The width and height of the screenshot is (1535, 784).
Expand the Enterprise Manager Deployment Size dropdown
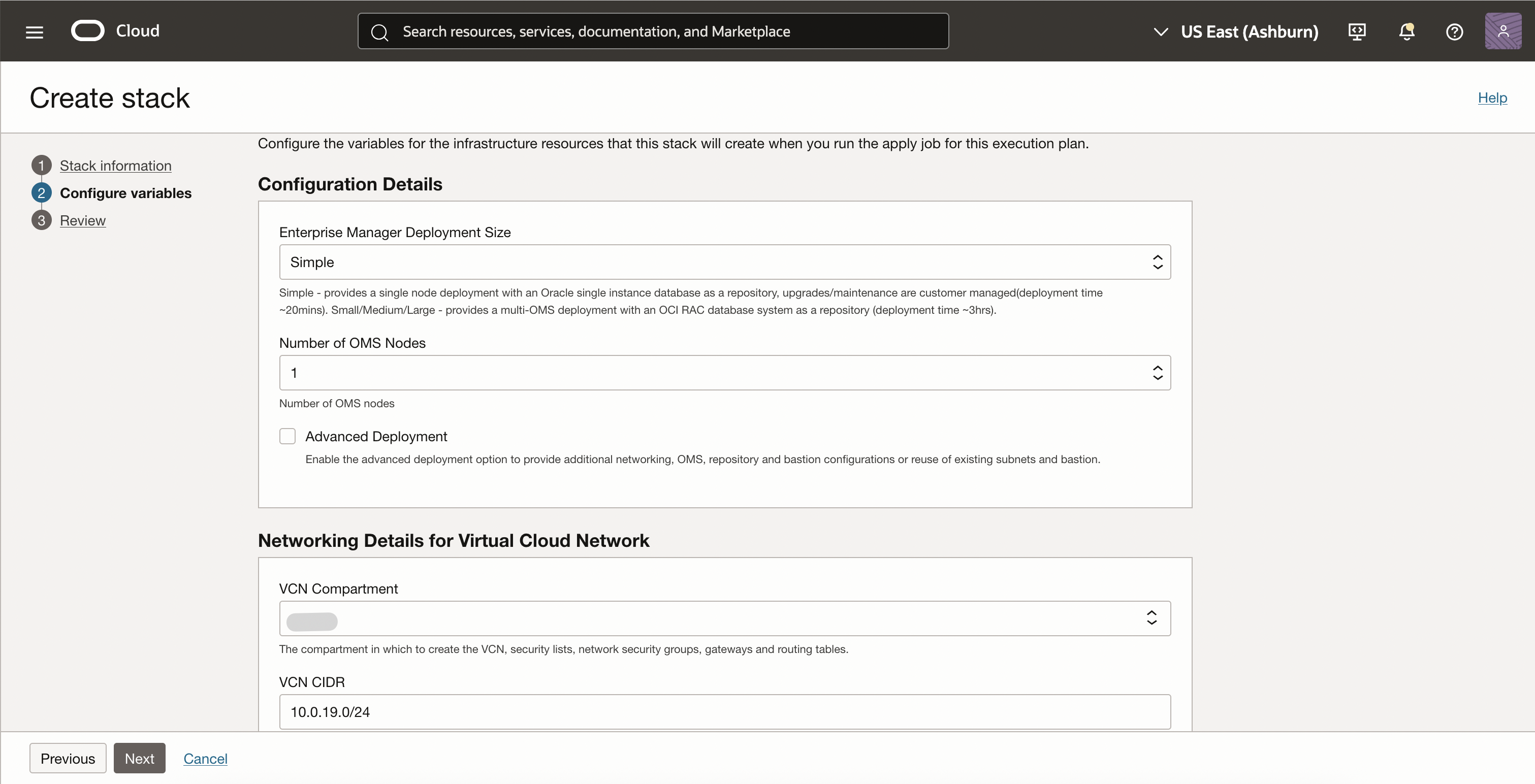tap(725, 262)
